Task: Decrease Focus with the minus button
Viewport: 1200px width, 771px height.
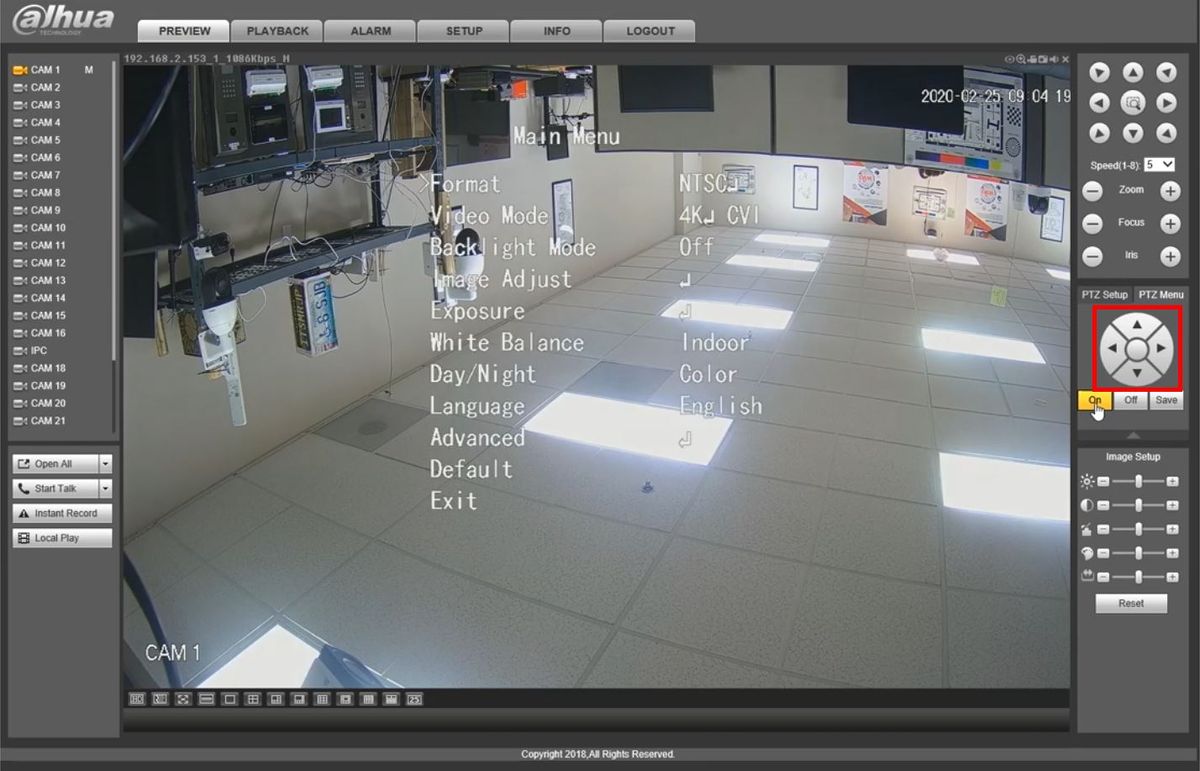Action: [1094, 223]
